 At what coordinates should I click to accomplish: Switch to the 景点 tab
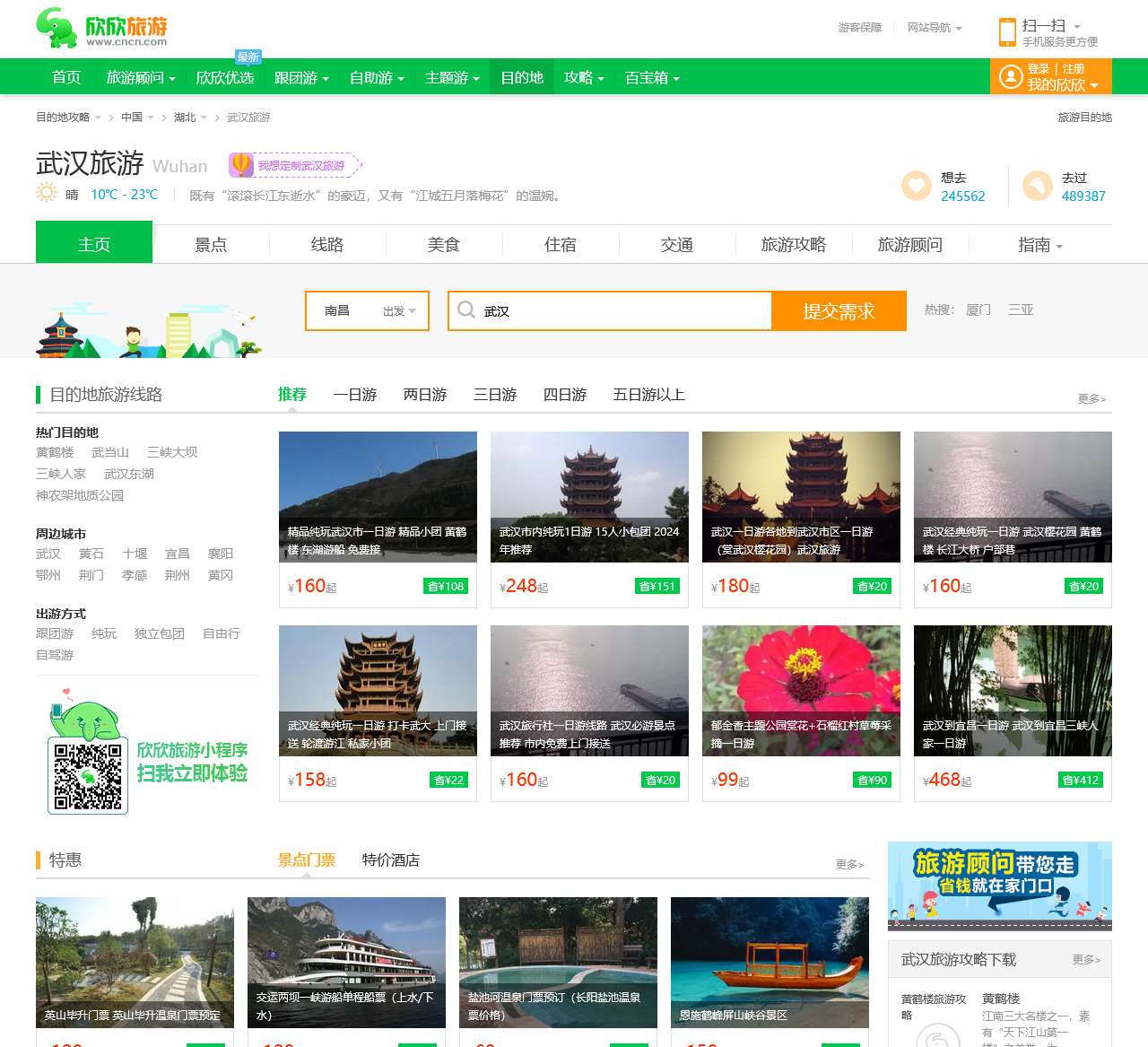coord(212,244)
